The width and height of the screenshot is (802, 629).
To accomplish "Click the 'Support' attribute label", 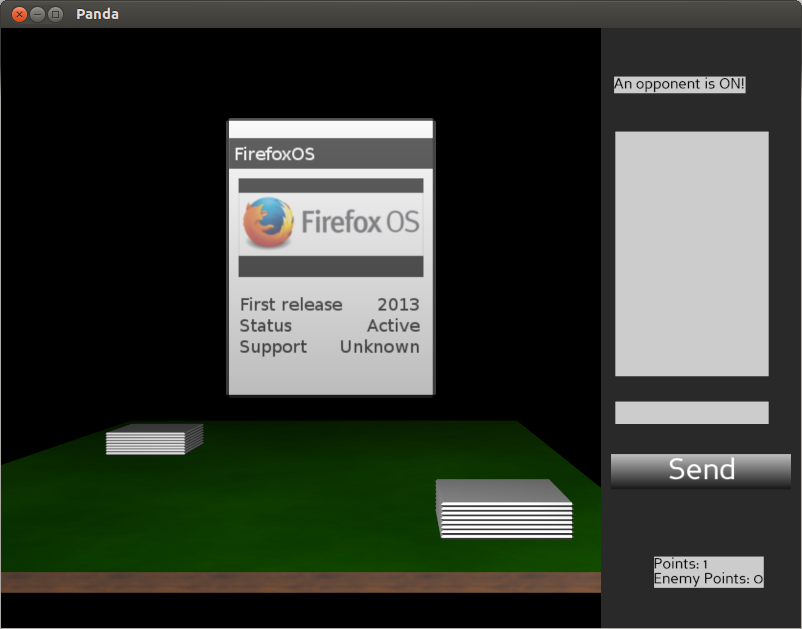I will [273, 347].
